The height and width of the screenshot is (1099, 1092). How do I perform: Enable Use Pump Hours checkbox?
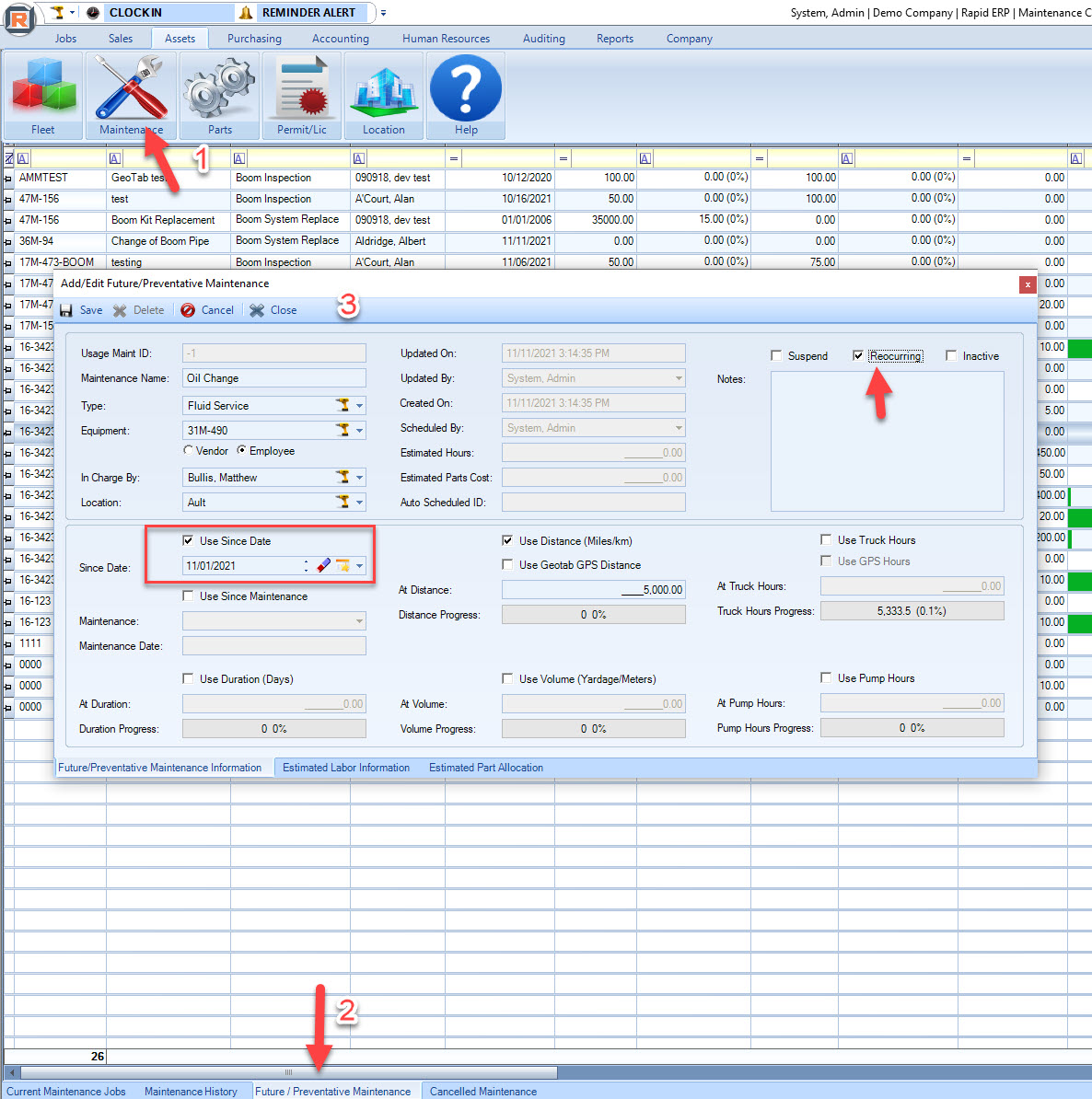click(x=826, y=677)
